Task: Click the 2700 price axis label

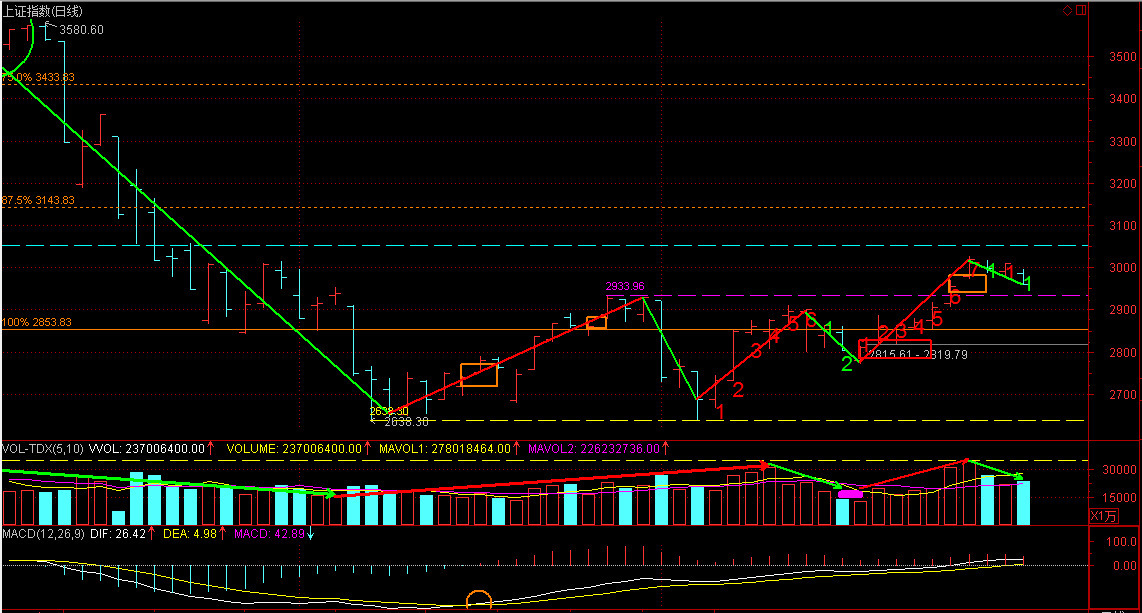Action: pyautogui.click(x=1122, y=395)
